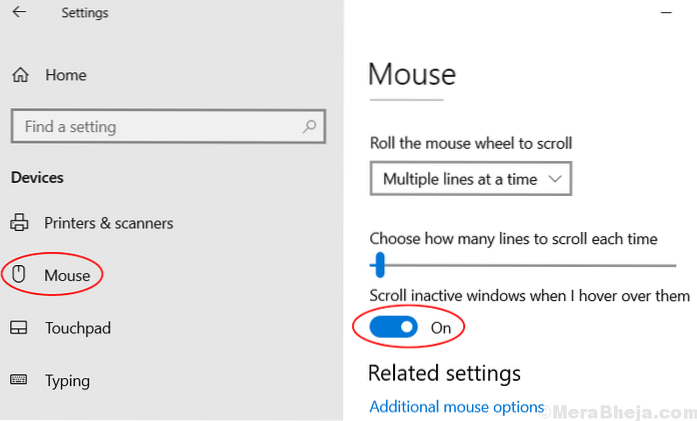
Task: Click the chevron arrow of scroll dropdown
Action: (x=557, y=179)
